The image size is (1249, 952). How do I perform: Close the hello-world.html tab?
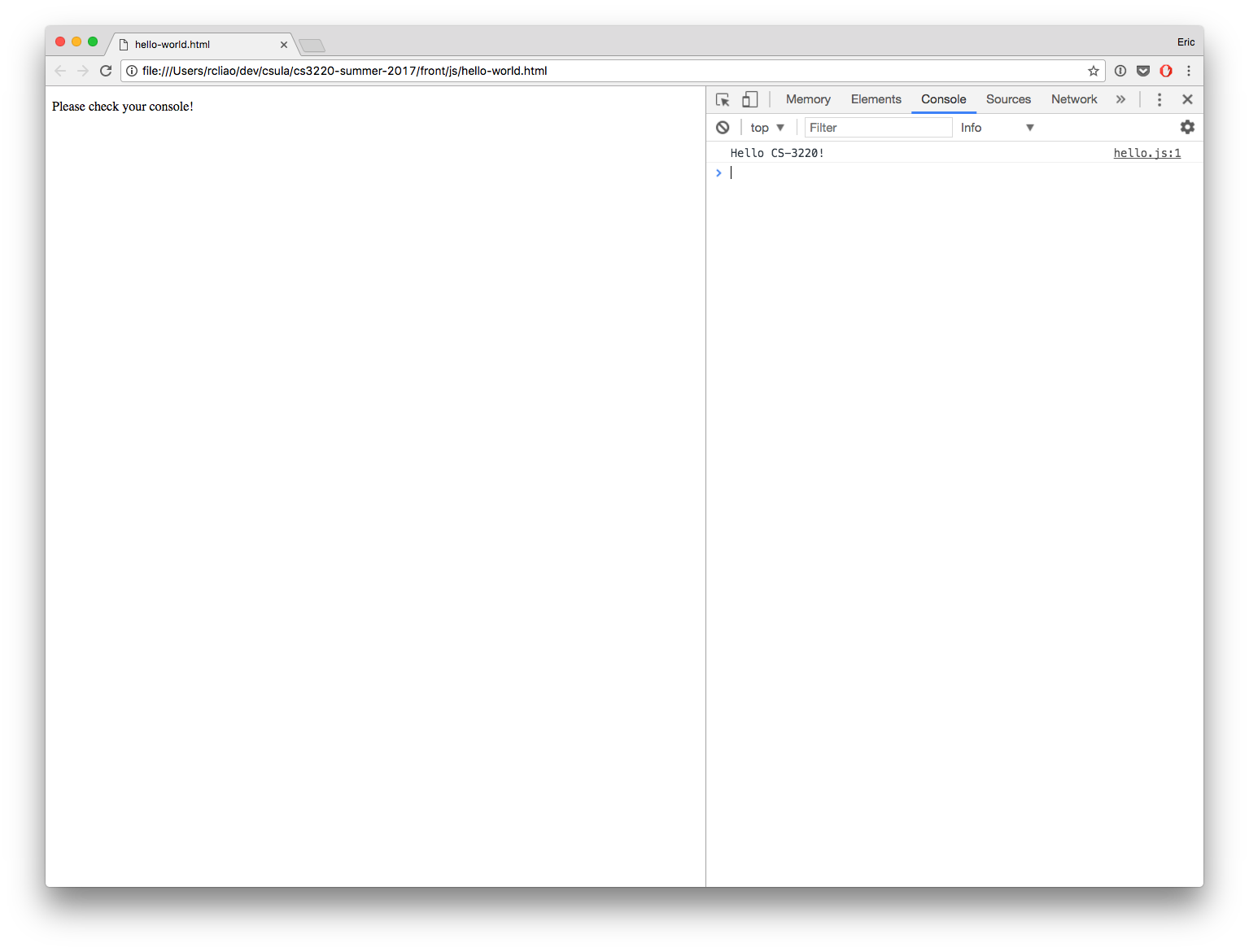click(284, 45)
